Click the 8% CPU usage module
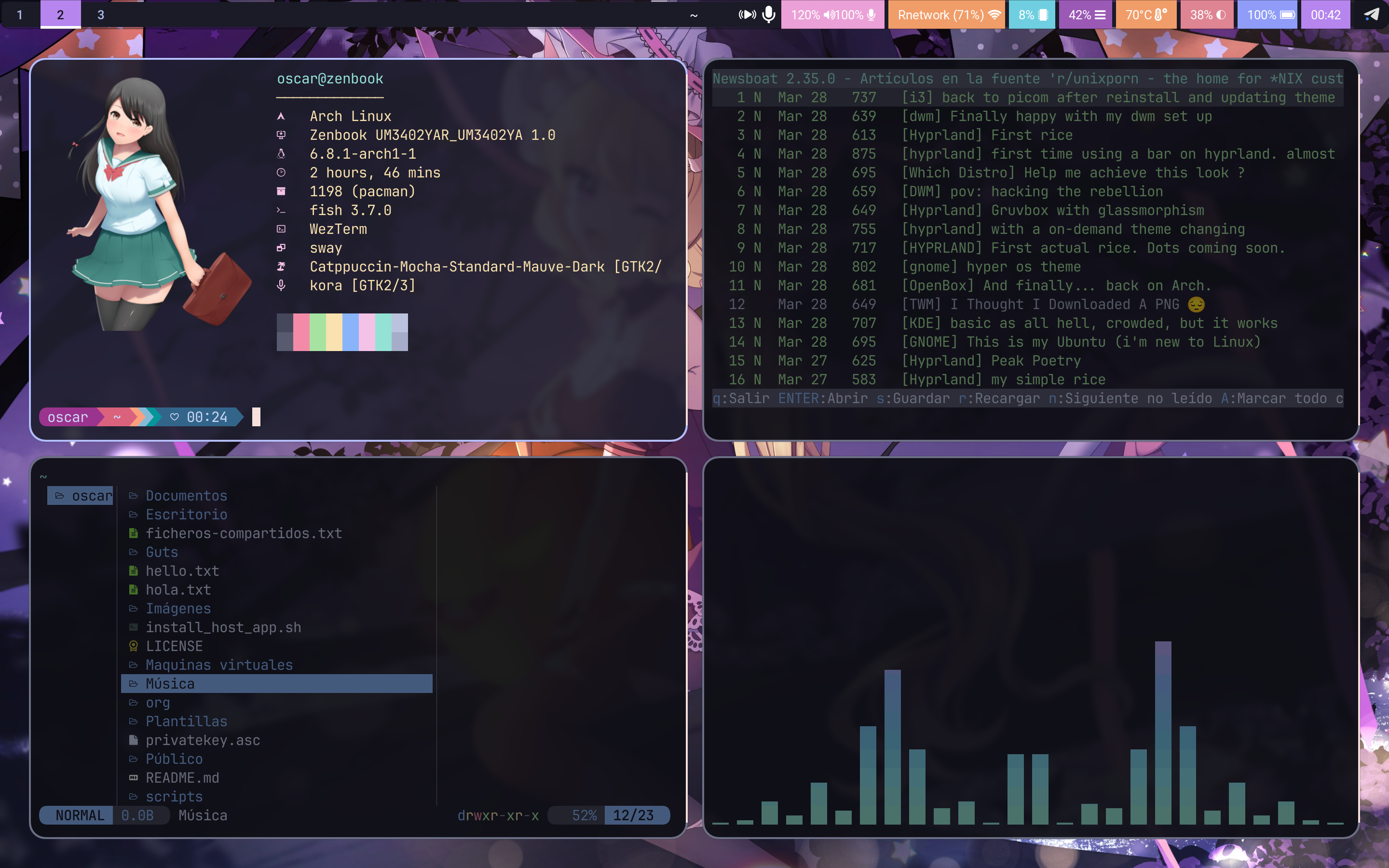The height and width of the screenshot is (868, 1389). 1032,14
